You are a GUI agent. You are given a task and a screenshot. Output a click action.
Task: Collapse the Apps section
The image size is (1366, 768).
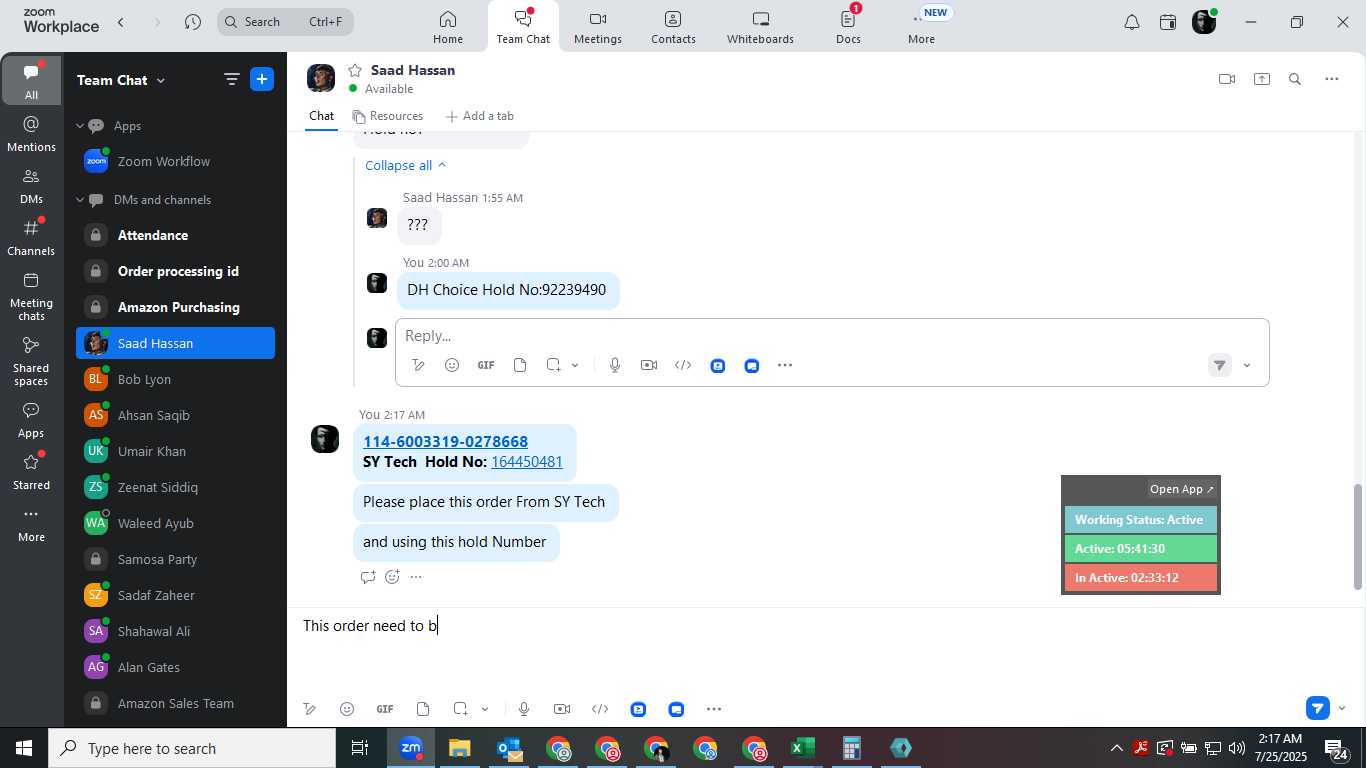[x=81, y=126]
